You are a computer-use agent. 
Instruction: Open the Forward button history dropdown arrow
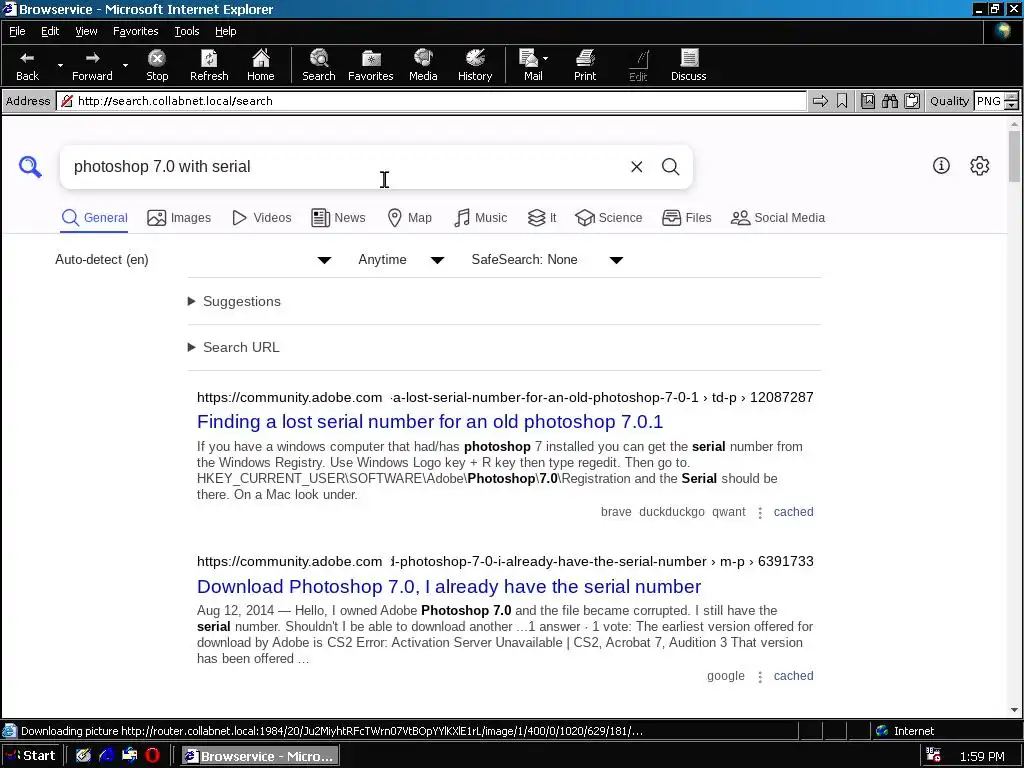(x=125, y=65)
